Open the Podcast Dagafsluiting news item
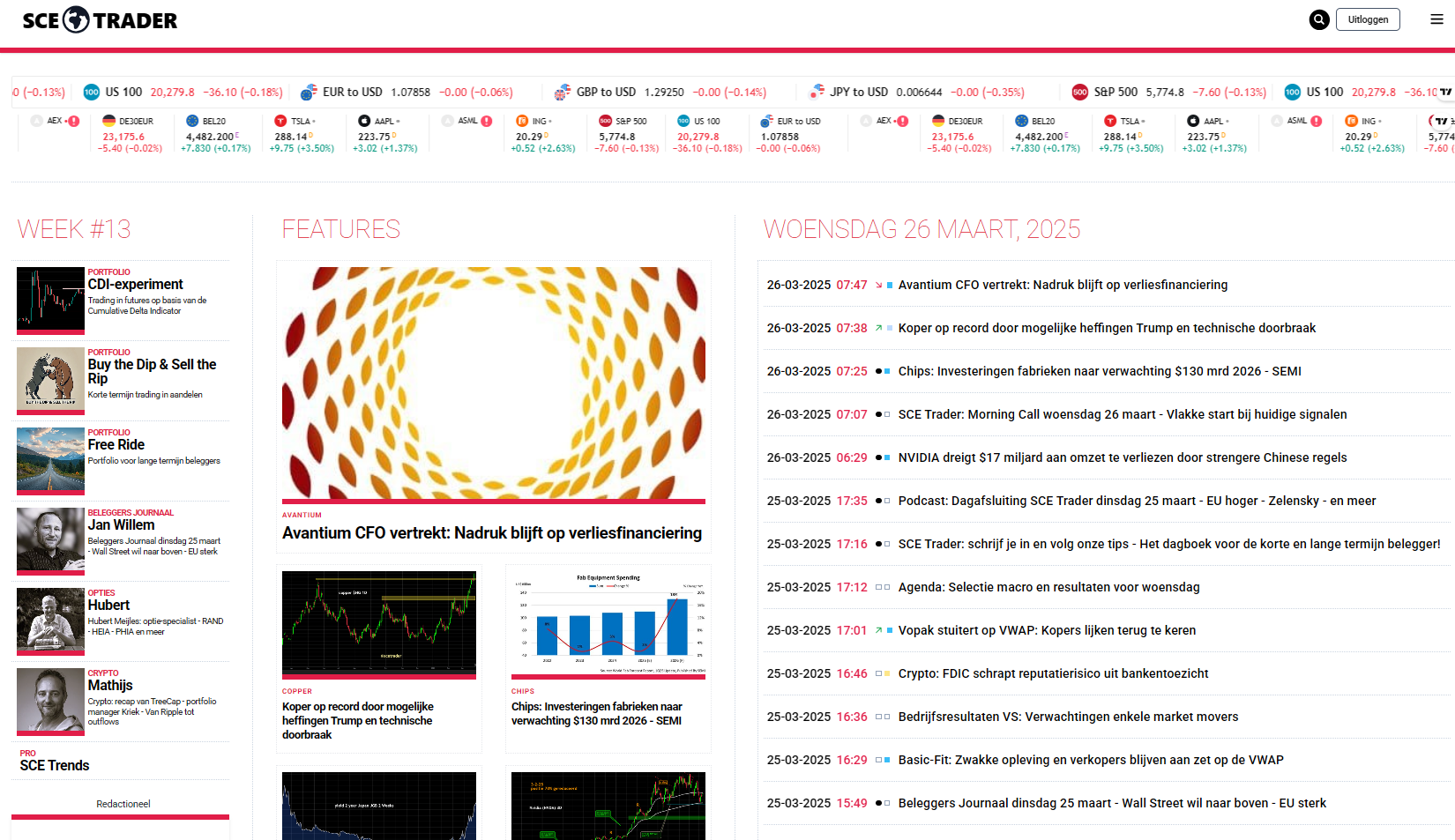This screenshot has width=1455, height=840. point(1137,501)
